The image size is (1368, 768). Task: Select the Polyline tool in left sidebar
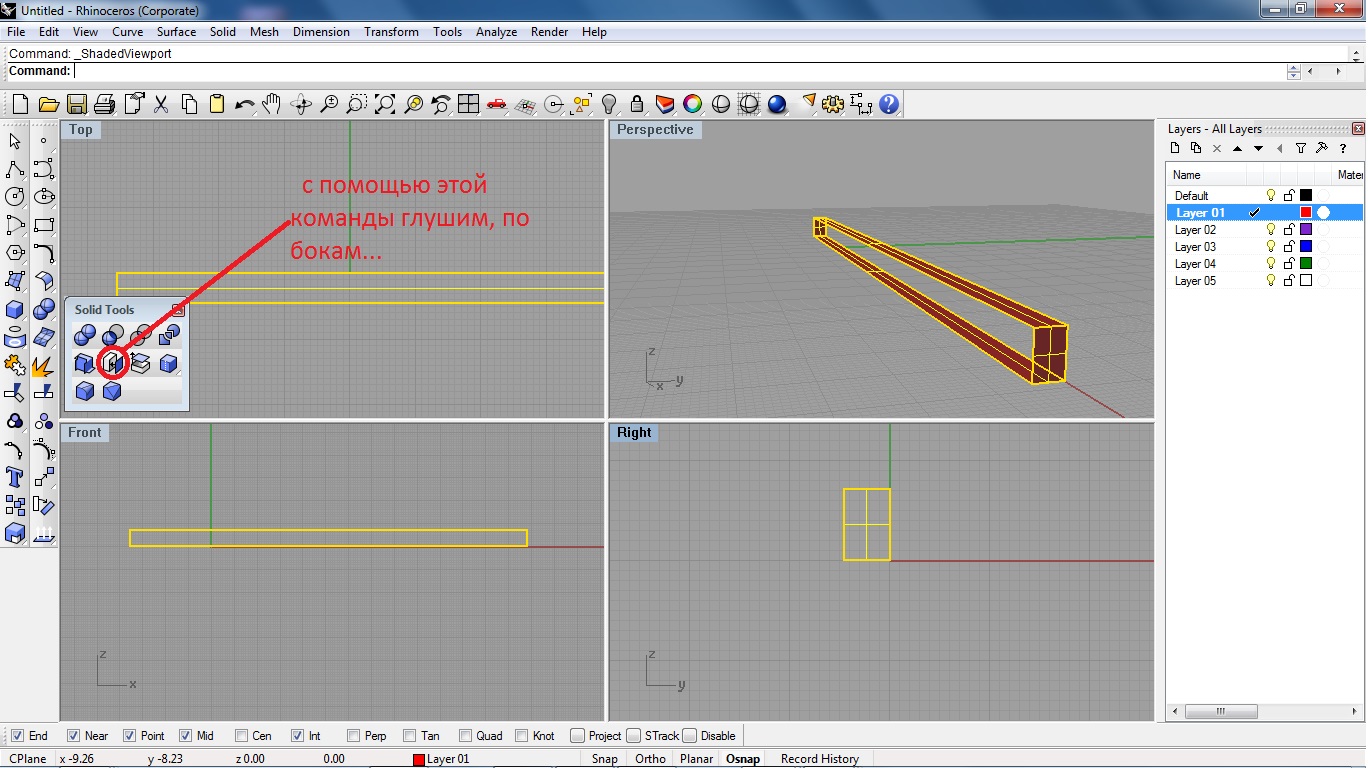[x=15, y=169]
